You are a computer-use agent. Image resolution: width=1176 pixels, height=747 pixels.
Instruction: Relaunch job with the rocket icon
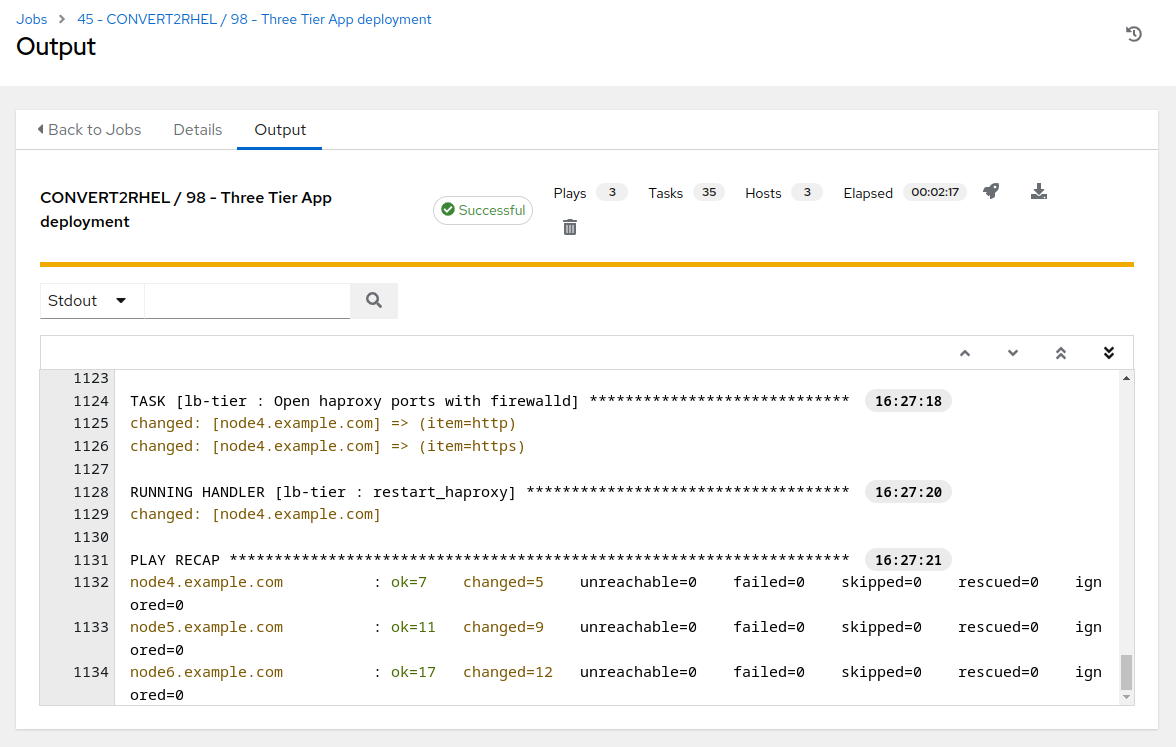click(x=990, y=191)
